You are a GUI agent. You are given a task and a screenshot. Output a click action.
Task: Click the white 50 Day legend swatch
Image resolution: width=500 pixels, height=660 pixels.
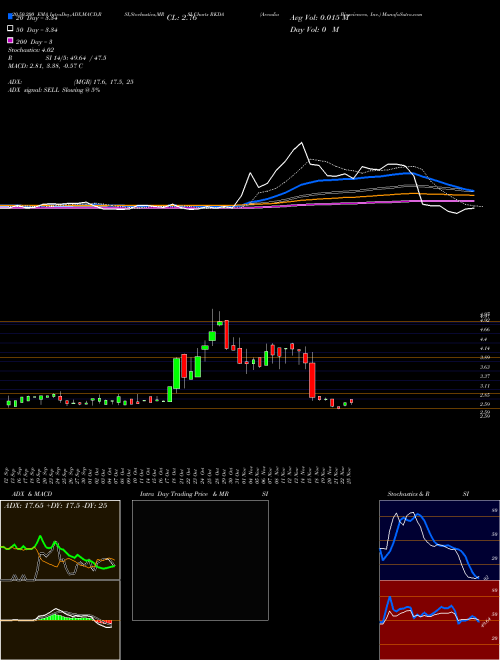10,29
